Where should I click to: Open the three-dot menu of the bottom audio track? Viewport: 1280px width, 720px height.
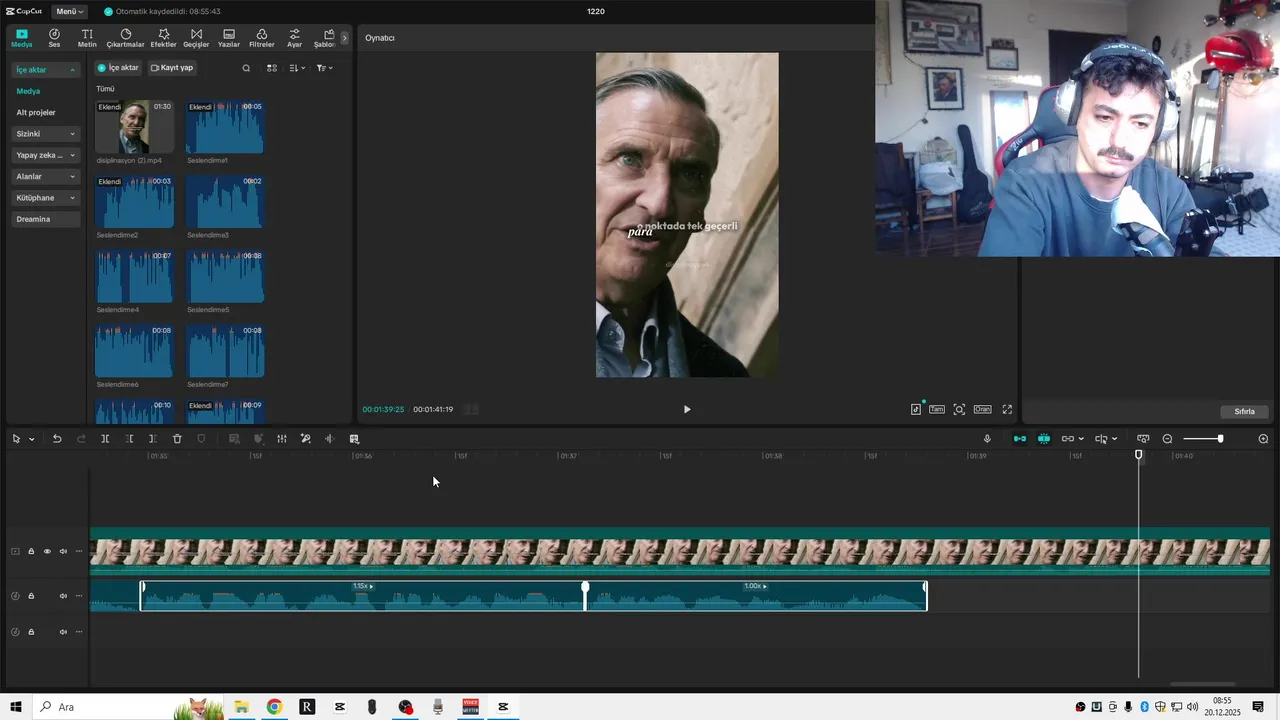pos(79,632)
